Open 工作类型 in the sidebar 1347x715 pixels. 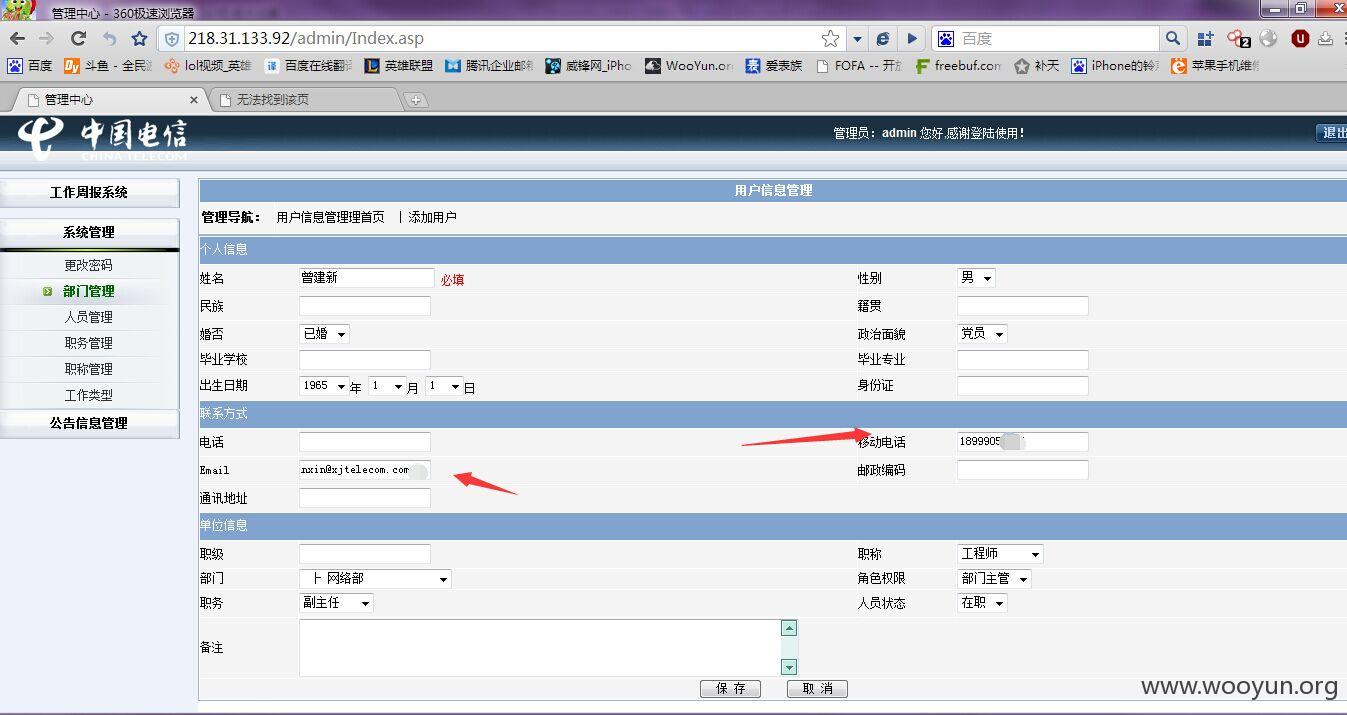[x=89, y=395]
